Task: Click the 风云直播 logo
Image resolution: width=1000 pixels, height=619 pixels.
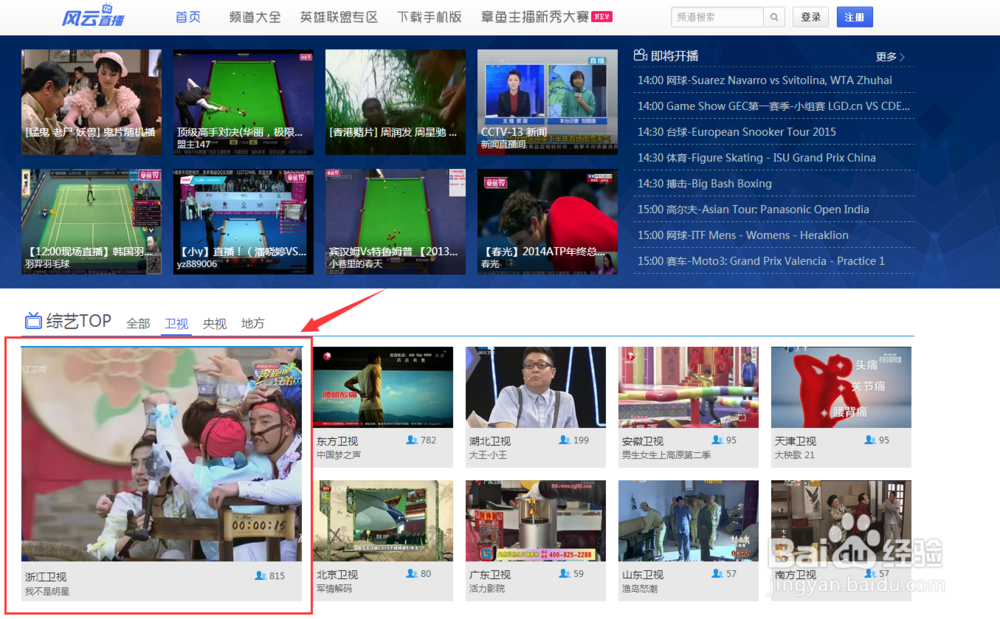Action: (x=93, y=15)
